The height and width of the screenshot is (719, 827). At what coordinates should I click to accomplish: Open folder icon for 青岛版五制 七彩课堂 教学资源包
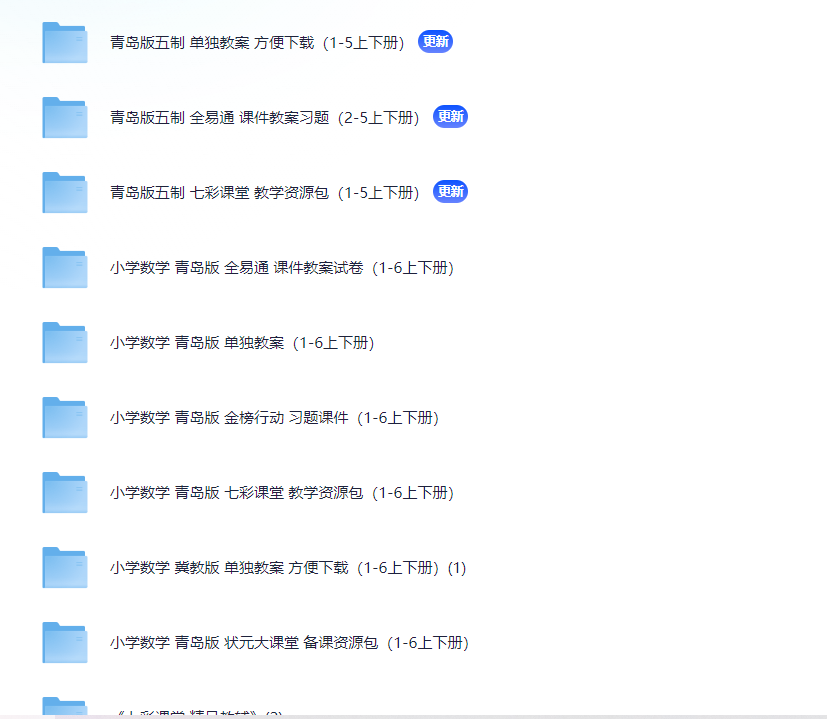65,193
